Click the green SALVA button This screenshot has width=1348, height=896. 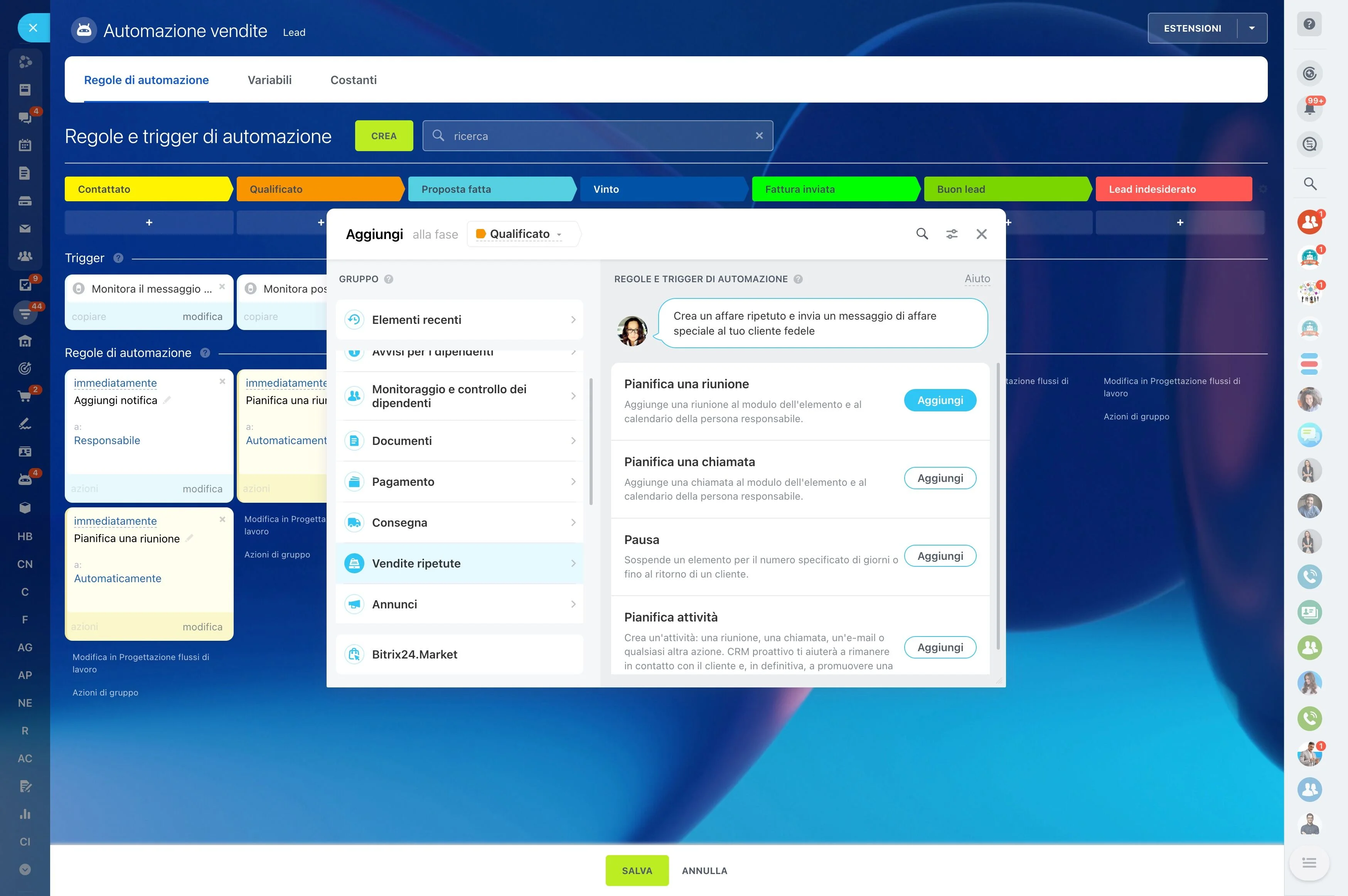pos(637,870)
